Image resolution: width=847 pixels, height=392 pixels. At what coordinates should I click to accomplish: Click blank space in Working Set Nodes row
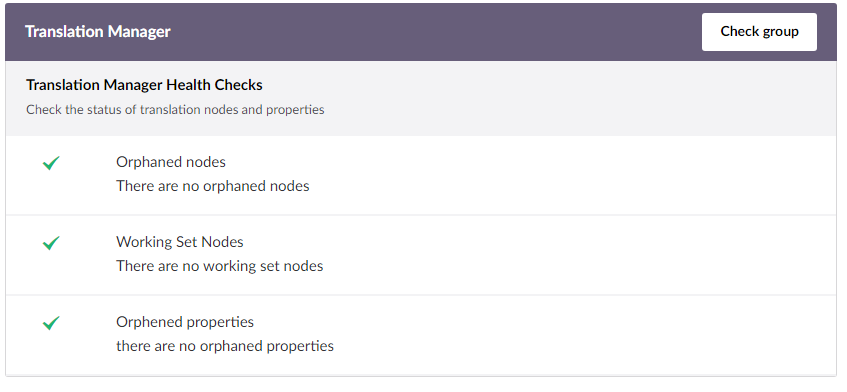[540, 255]
